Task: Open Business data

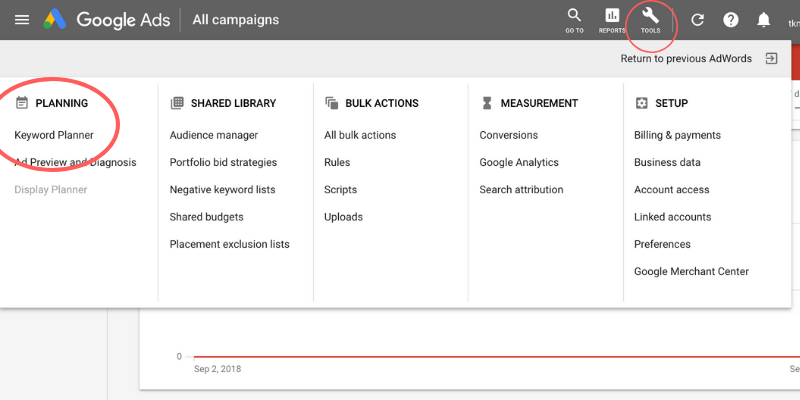Action: [667, 163]
